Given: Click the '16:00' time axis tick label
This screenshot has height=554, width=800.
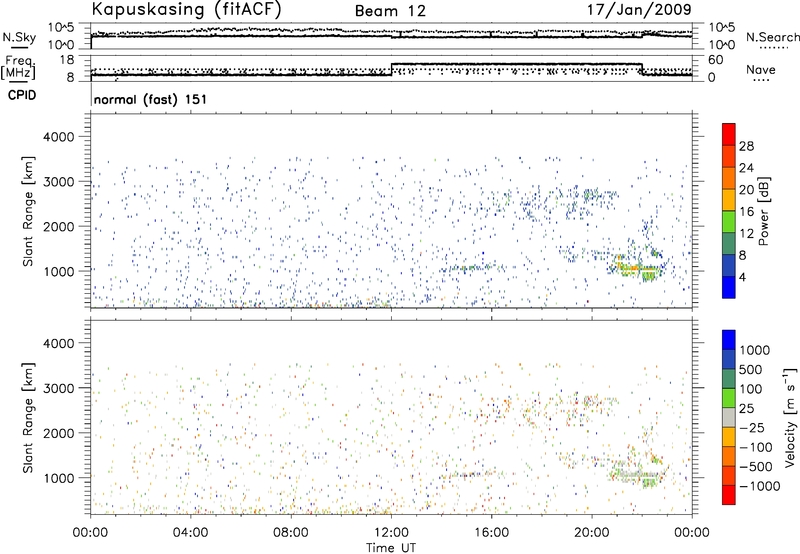Looking at the screenshot, I should point(491,533).
